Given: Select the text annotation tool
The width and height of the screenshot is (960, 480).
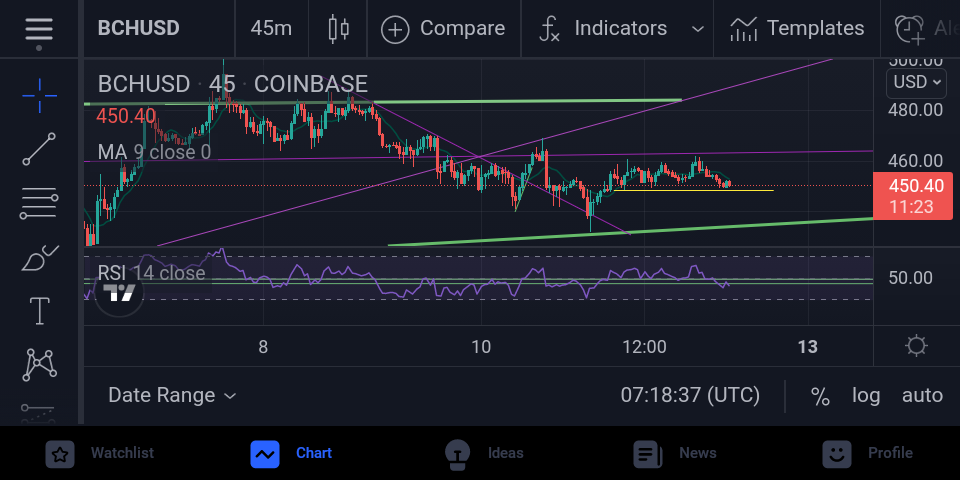Looking at the screenshot, I should pos(39,311).
